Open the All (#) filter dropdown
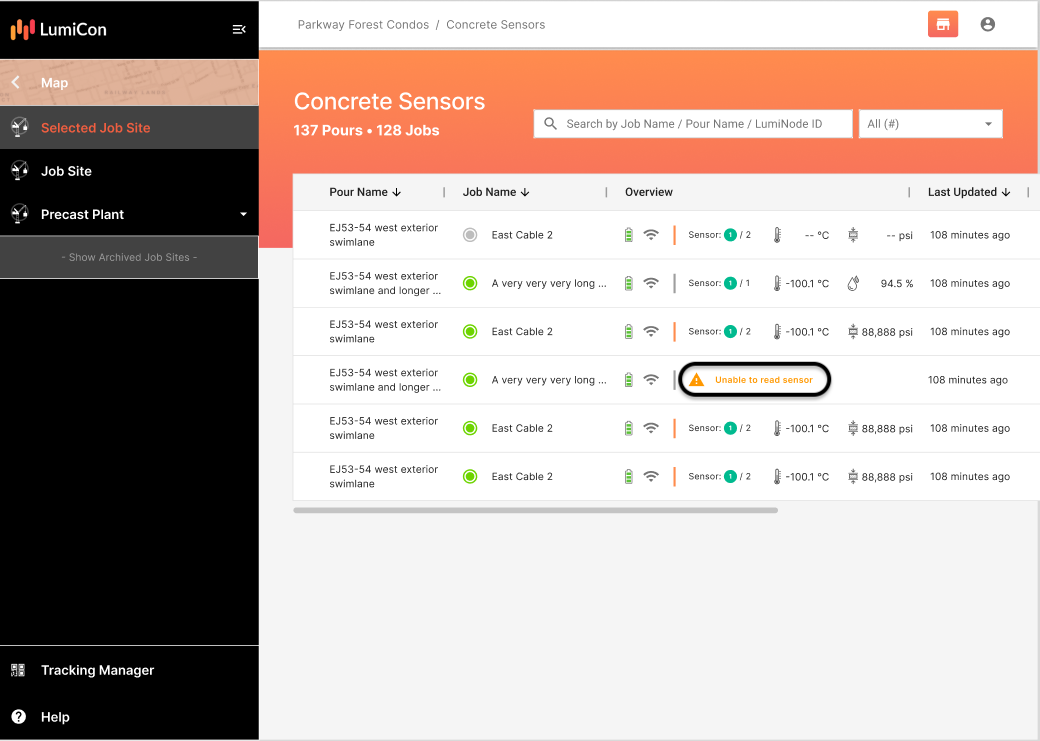The image size is (1040, 741). tap(930, 123)
